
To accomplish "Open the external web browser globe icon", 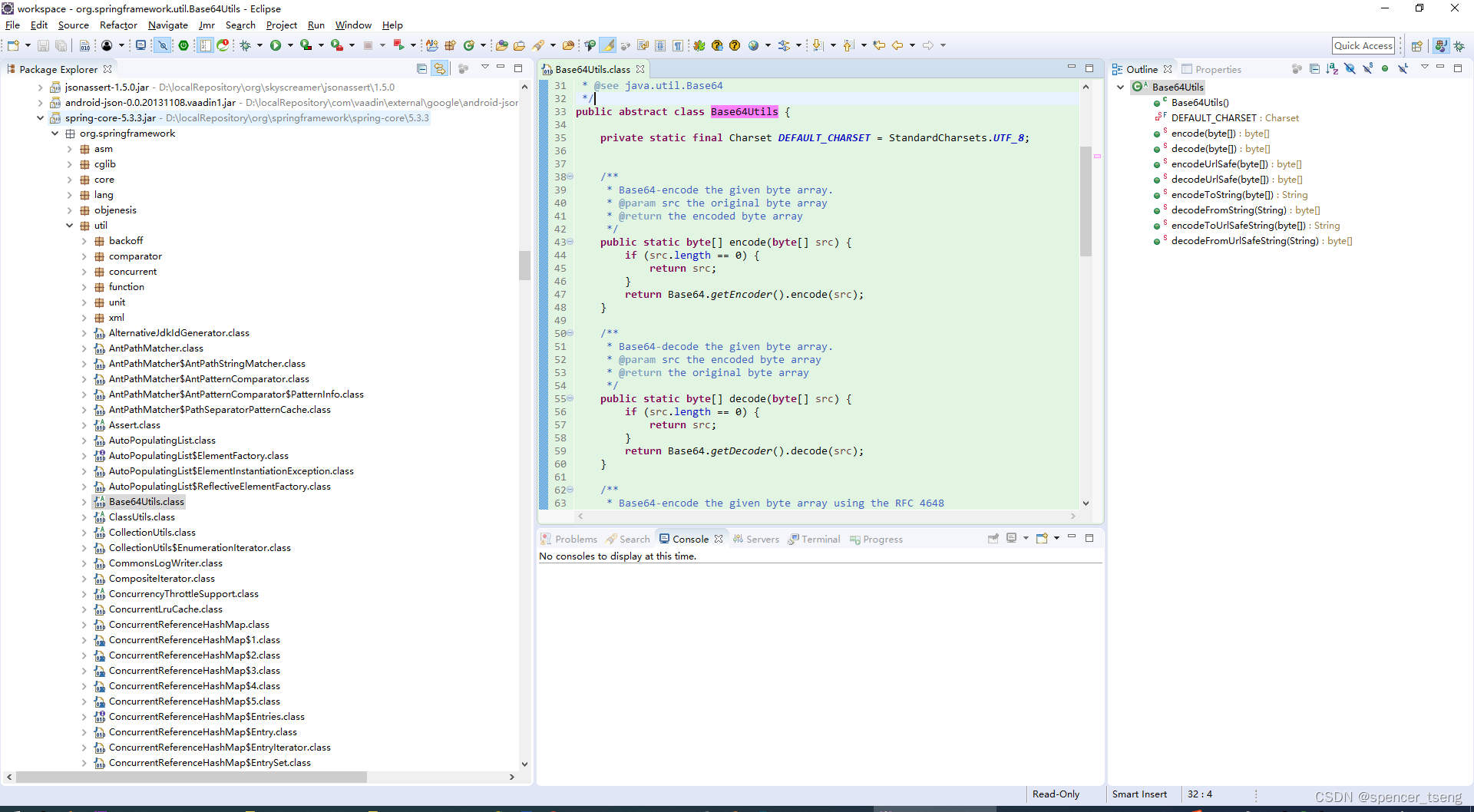I will pos(754,45).
